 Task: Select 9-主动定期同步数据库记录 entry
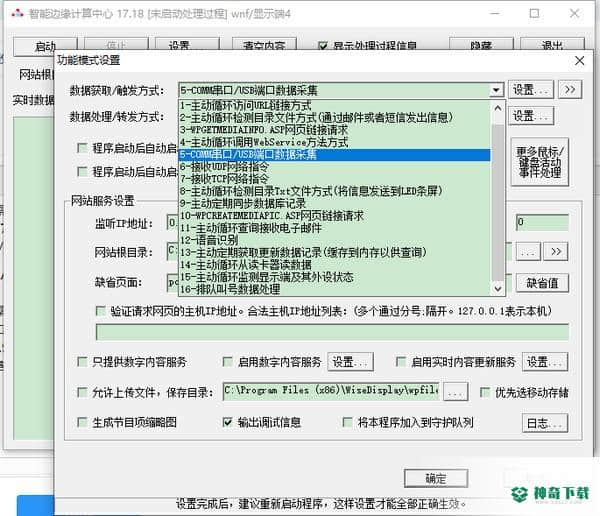tap(334, 203)
